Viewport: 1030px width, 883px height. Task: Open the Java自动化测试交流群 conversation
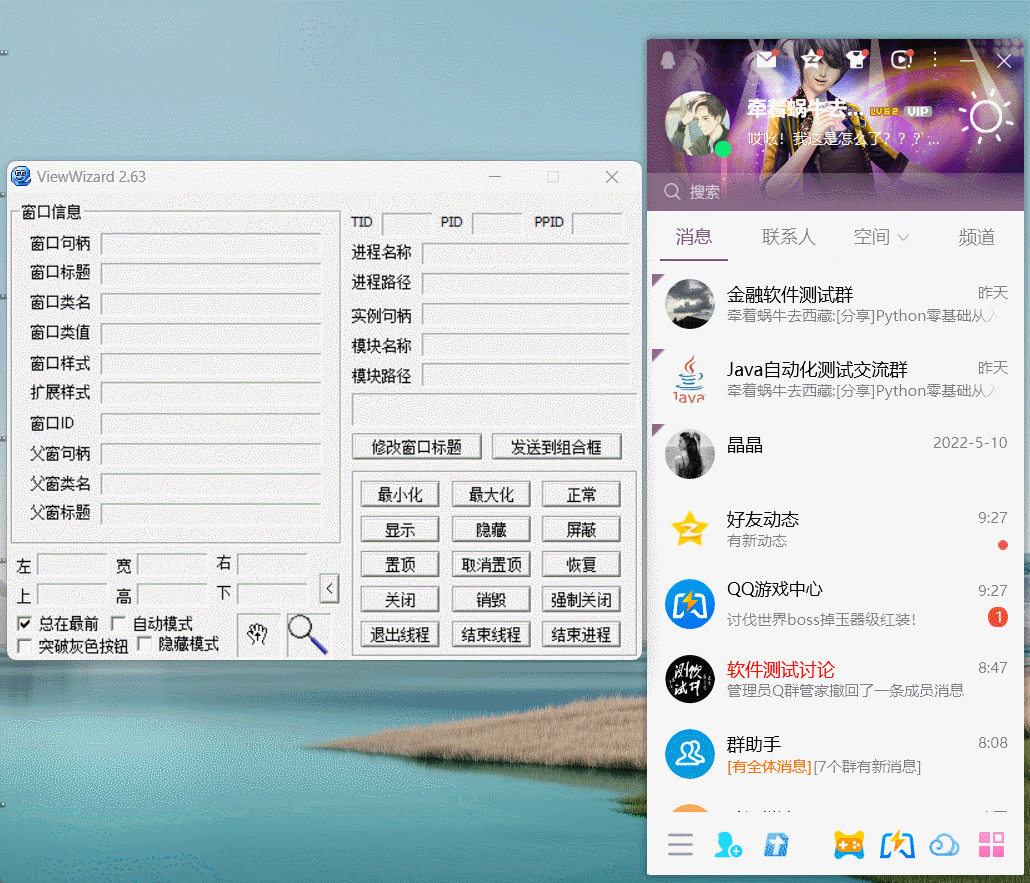tap(835, 379)
